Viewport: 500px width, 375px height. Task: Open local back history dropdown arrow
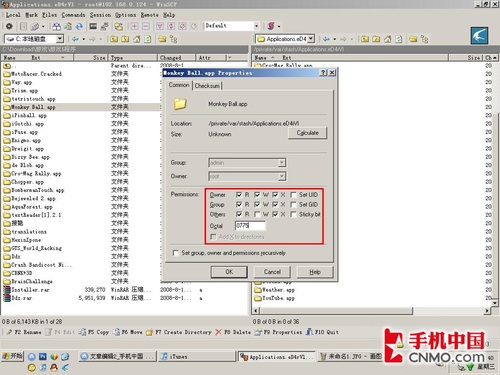point(84,39)
